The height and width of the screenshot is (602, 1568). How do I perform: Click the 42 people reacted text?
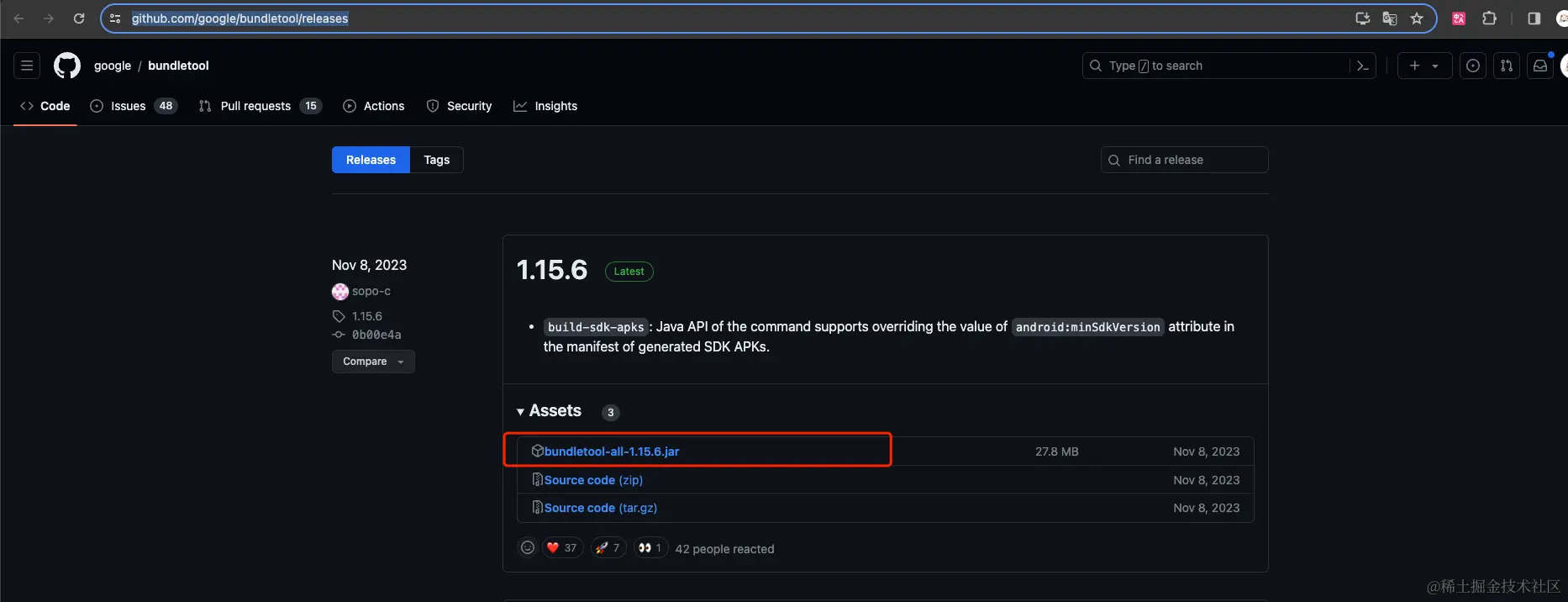(x=724, y=549)
